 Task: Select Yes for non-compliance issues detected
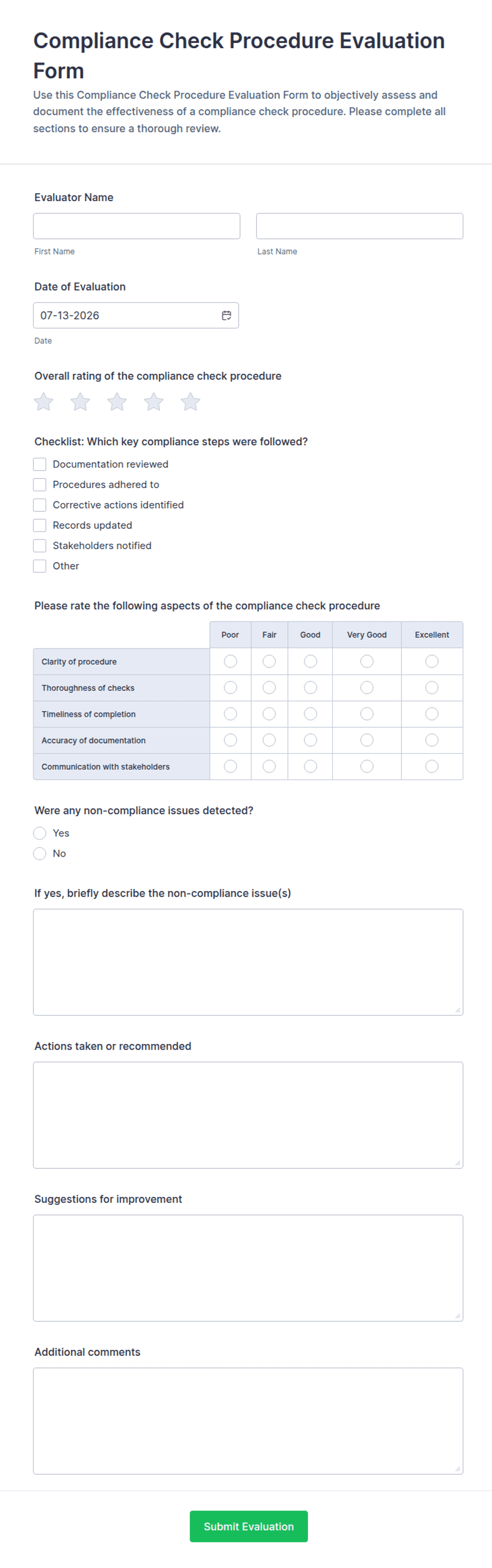point(40,833)
